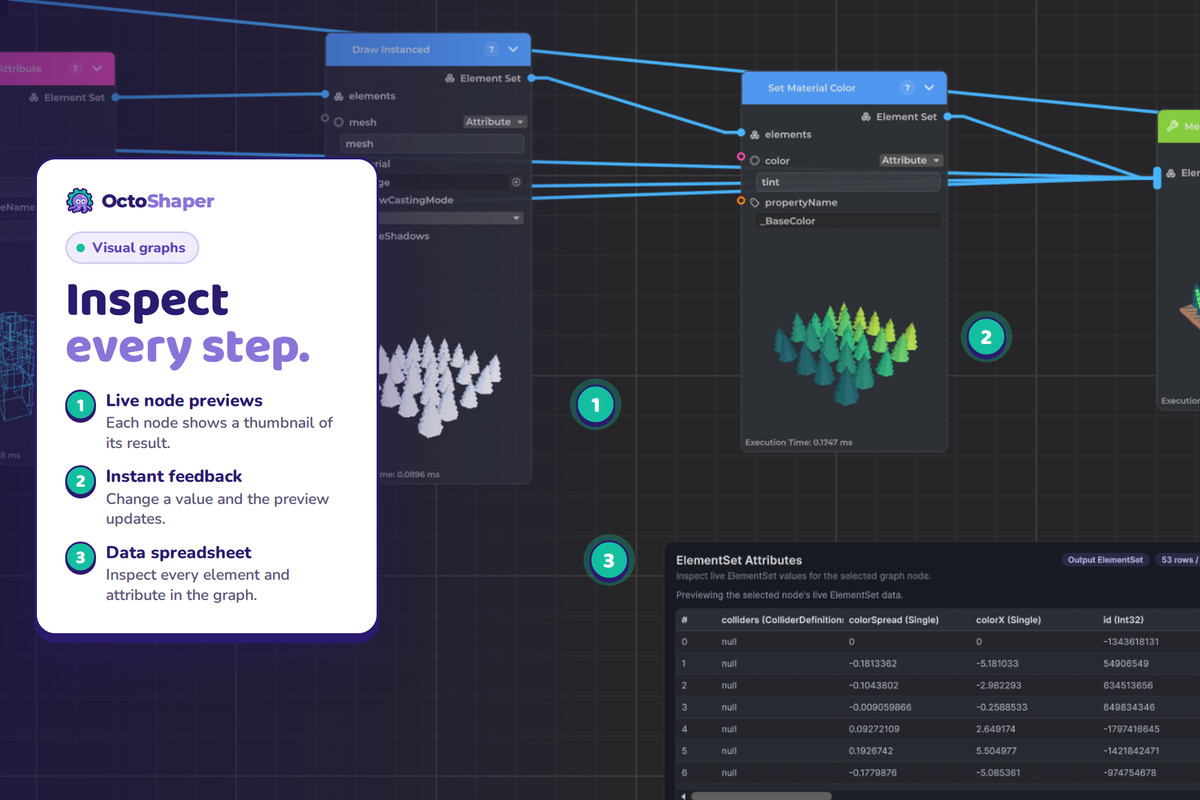Screen dimensions: 1200x800
Task: Open help on Set Material Color node
Action: tap(907, 88)
